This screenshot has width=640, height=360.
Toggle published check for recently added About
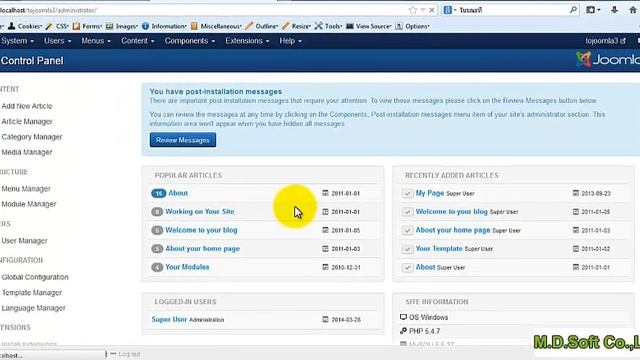[407, 267]
